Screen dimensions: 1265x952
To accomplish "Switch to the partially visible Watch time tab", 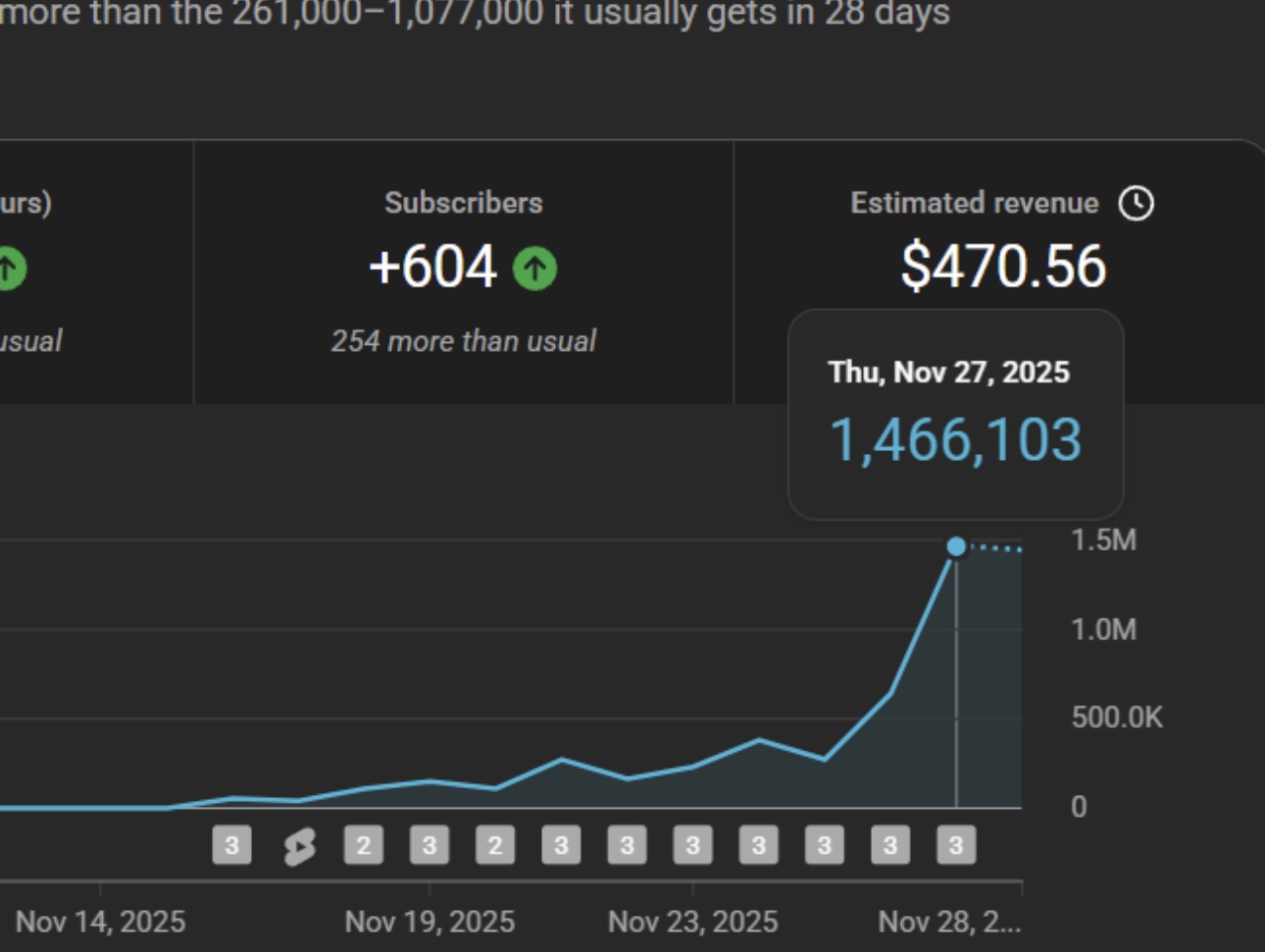I will pyautogui.click(x=25, y=203).
